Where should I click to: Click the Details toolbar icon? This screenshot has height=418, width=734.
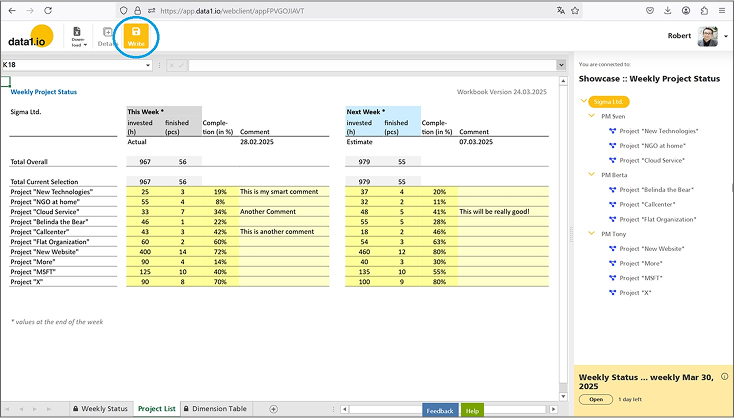point(108,32)
